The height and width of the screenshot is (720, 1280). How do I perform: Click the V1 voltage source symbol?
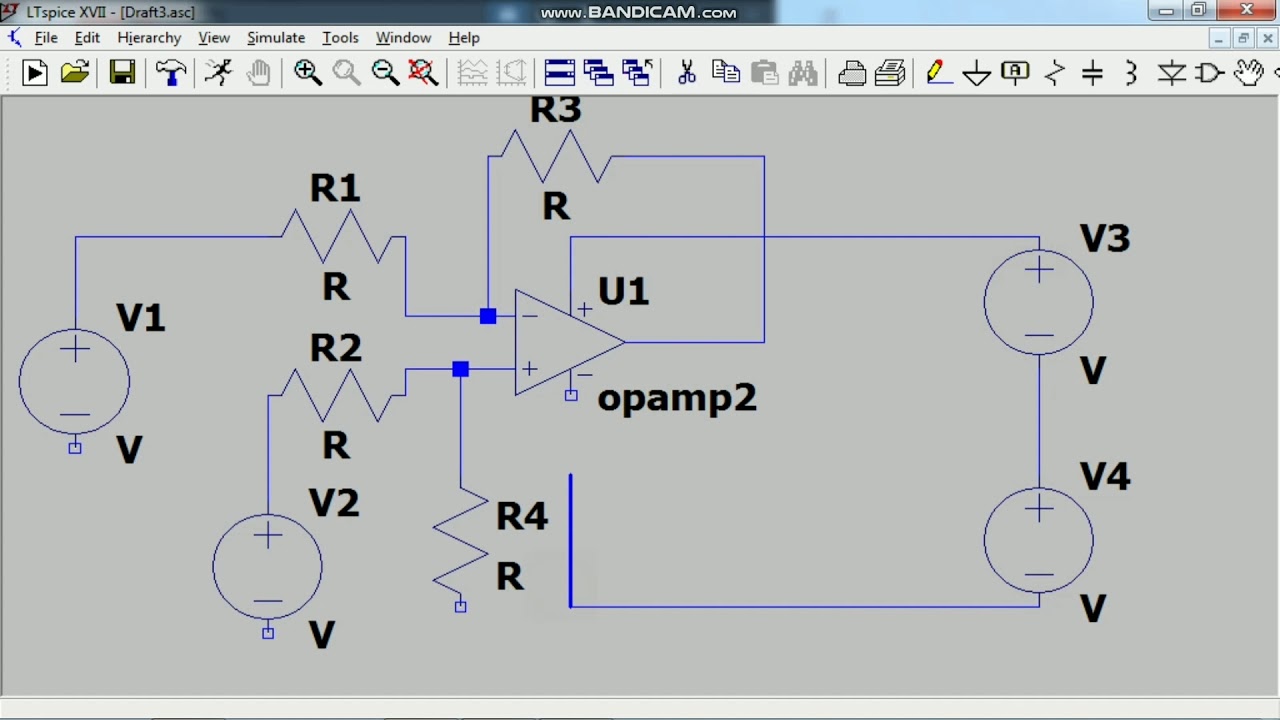(74, 381)
